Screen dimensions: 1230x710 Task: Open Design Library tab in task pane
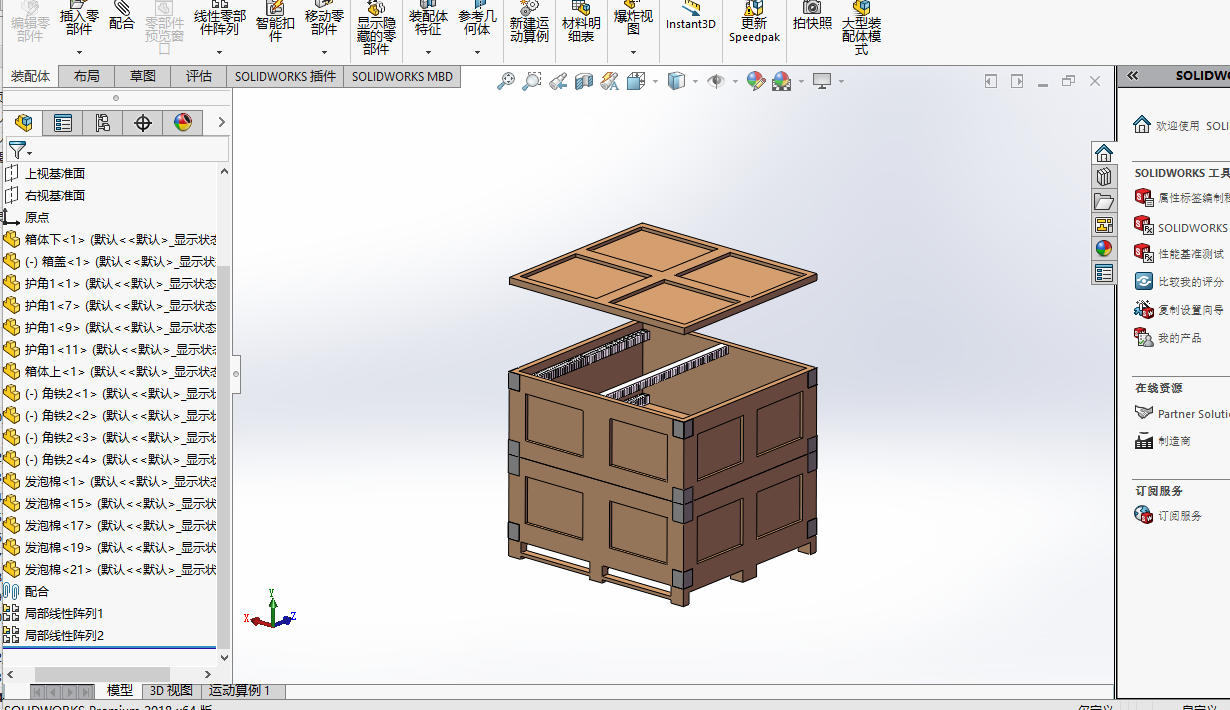[1104, 177]
